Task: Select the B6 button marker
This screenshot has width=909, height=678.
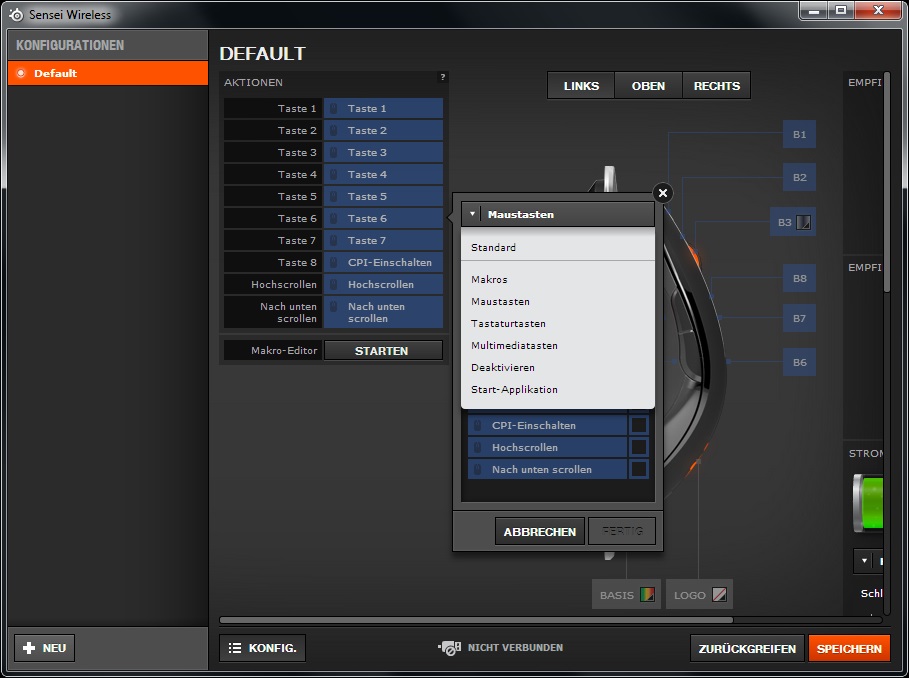Action: [799, 363]
